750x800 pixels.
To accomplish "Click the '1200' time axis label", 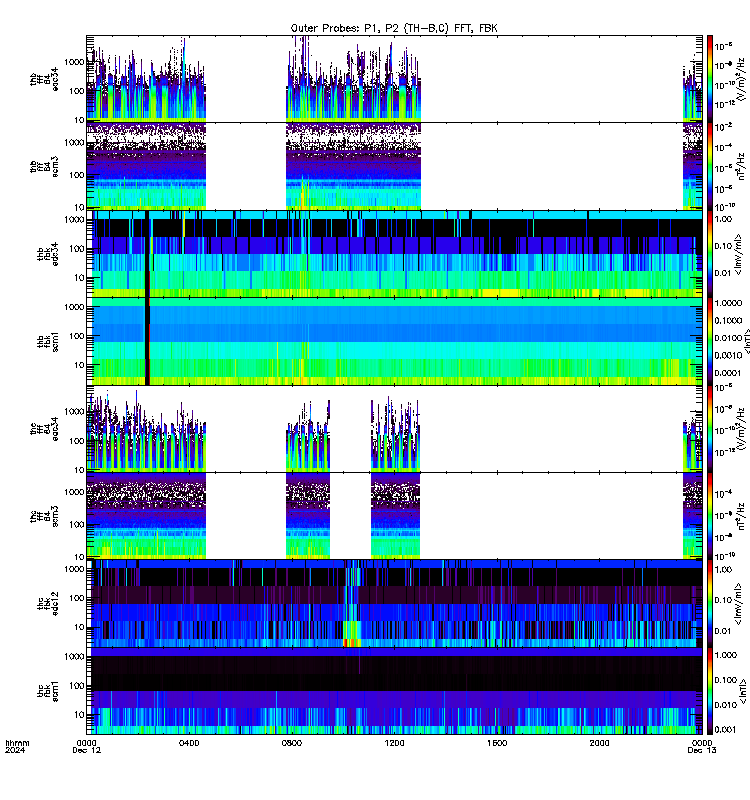I will tap(394, 743).
